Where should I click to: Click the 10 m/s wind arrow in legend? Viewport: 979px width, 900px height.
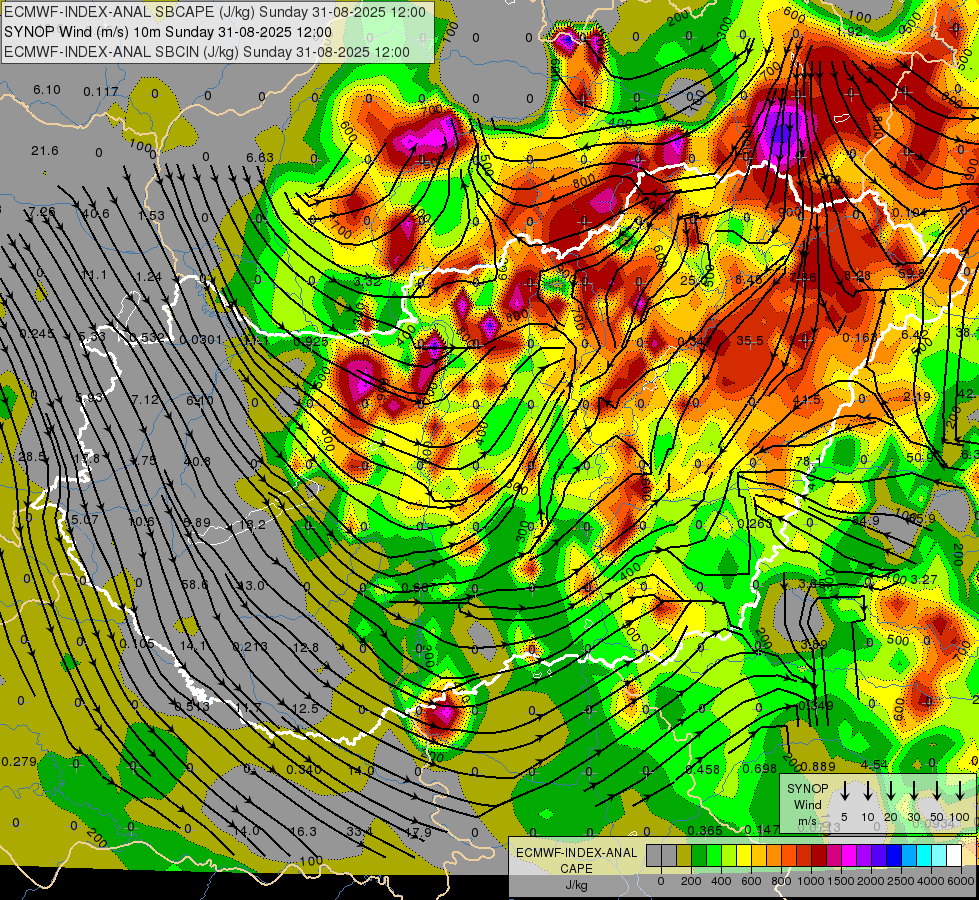868,790
